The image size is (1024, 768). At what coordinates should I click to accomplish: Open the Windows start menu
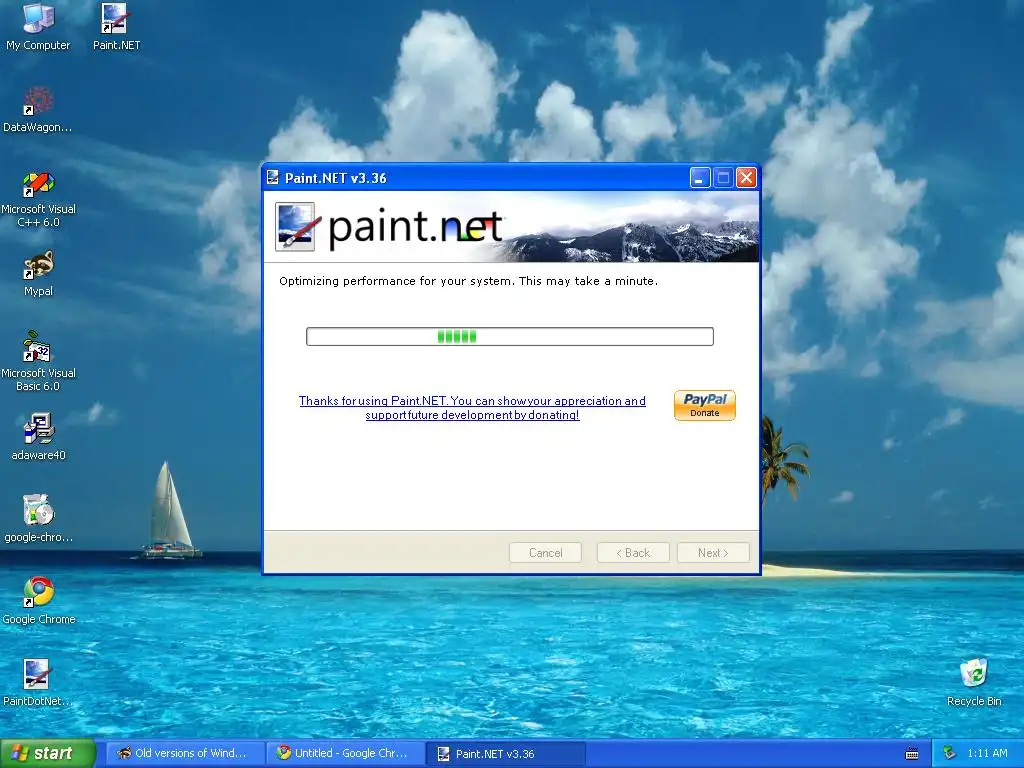pyautogui.click(x=48, y=753)
